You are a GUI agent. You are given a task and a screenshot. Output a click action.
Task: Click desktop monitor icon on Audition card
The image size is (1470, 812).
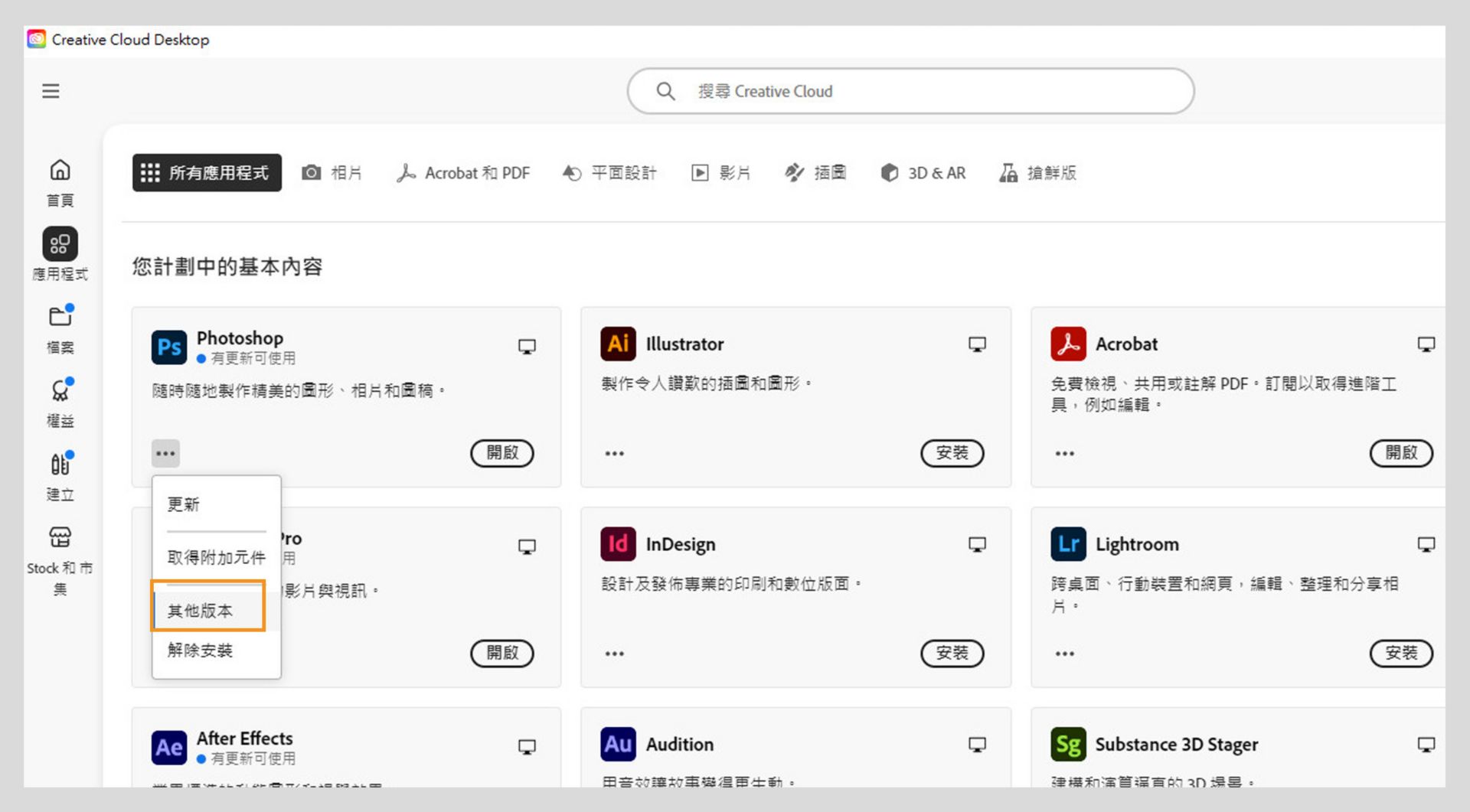pos(977,745)
